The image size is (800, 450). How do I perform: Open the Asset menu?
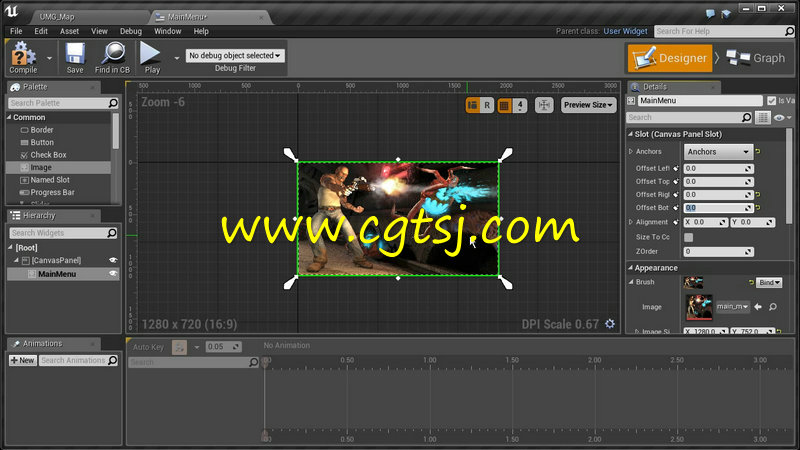click(69, 31)
